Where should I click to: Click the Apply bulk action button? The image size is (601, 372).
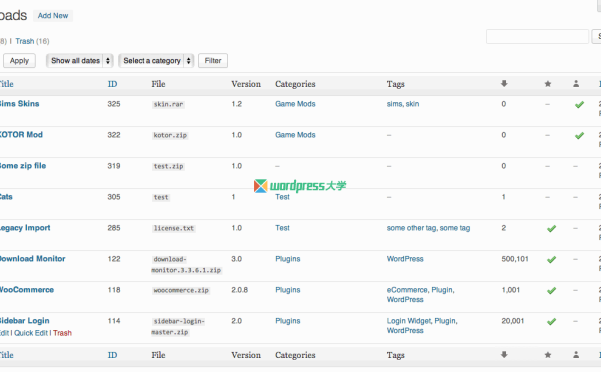[x=19, y=61]
